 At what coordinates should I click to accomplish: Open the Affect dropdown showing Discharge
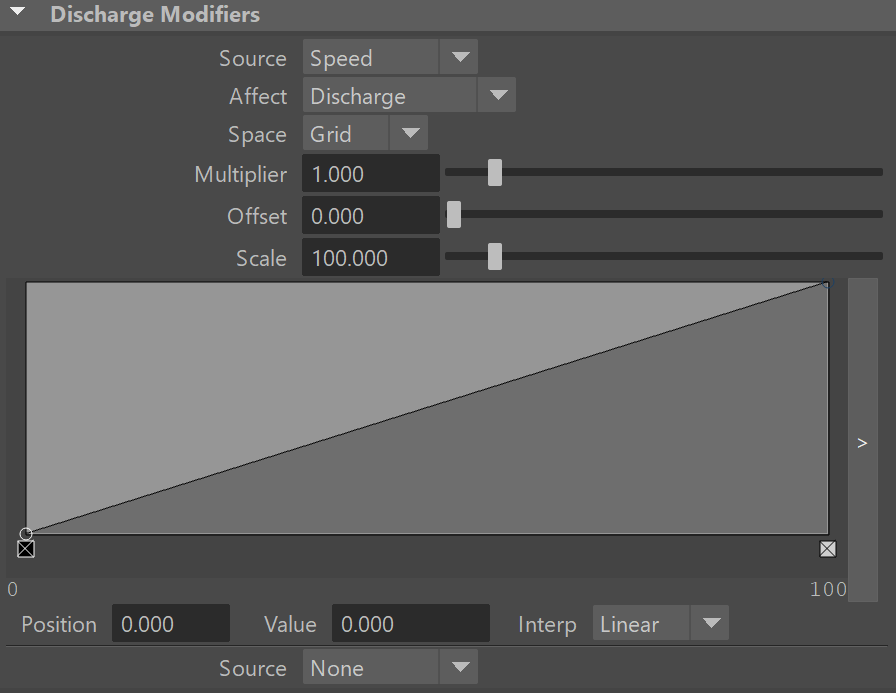coord(409,95)
